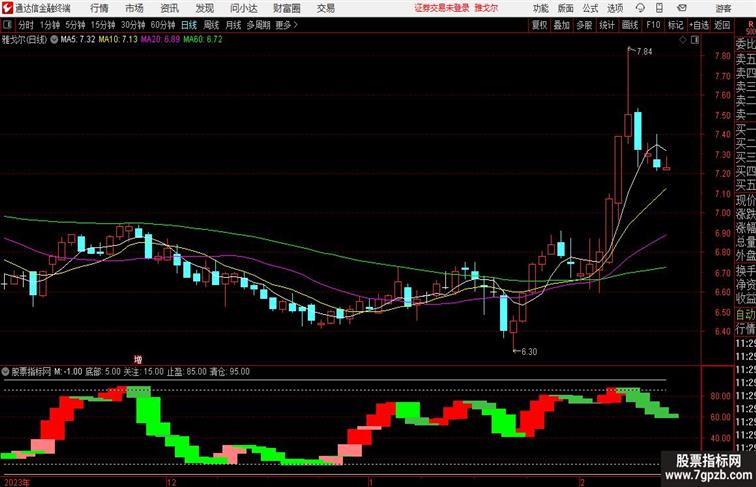Open the 多周期 multi-period view

coord(258,25)
